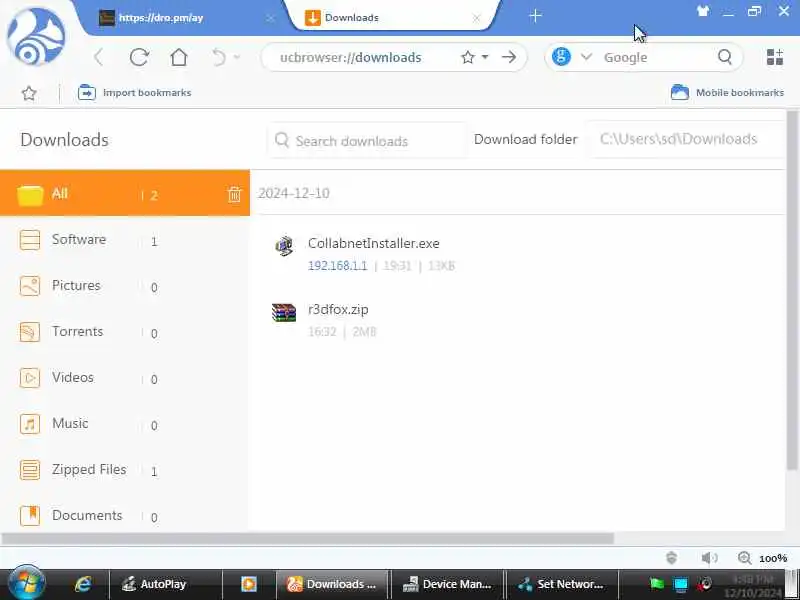Close the https://dro.pm/ay tab
This screenshot has width=800, height=600.
pos(270,18)
